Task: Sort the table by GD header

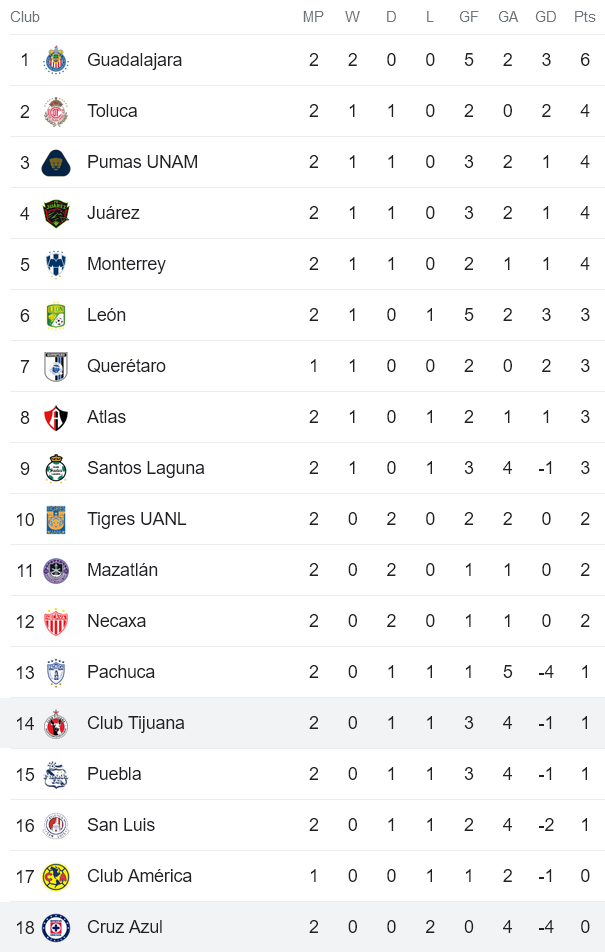Action: coord(546,16)
